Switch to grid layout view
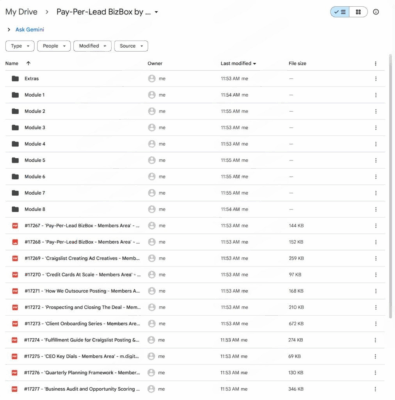The image size is (395, 400). [358, 12]
